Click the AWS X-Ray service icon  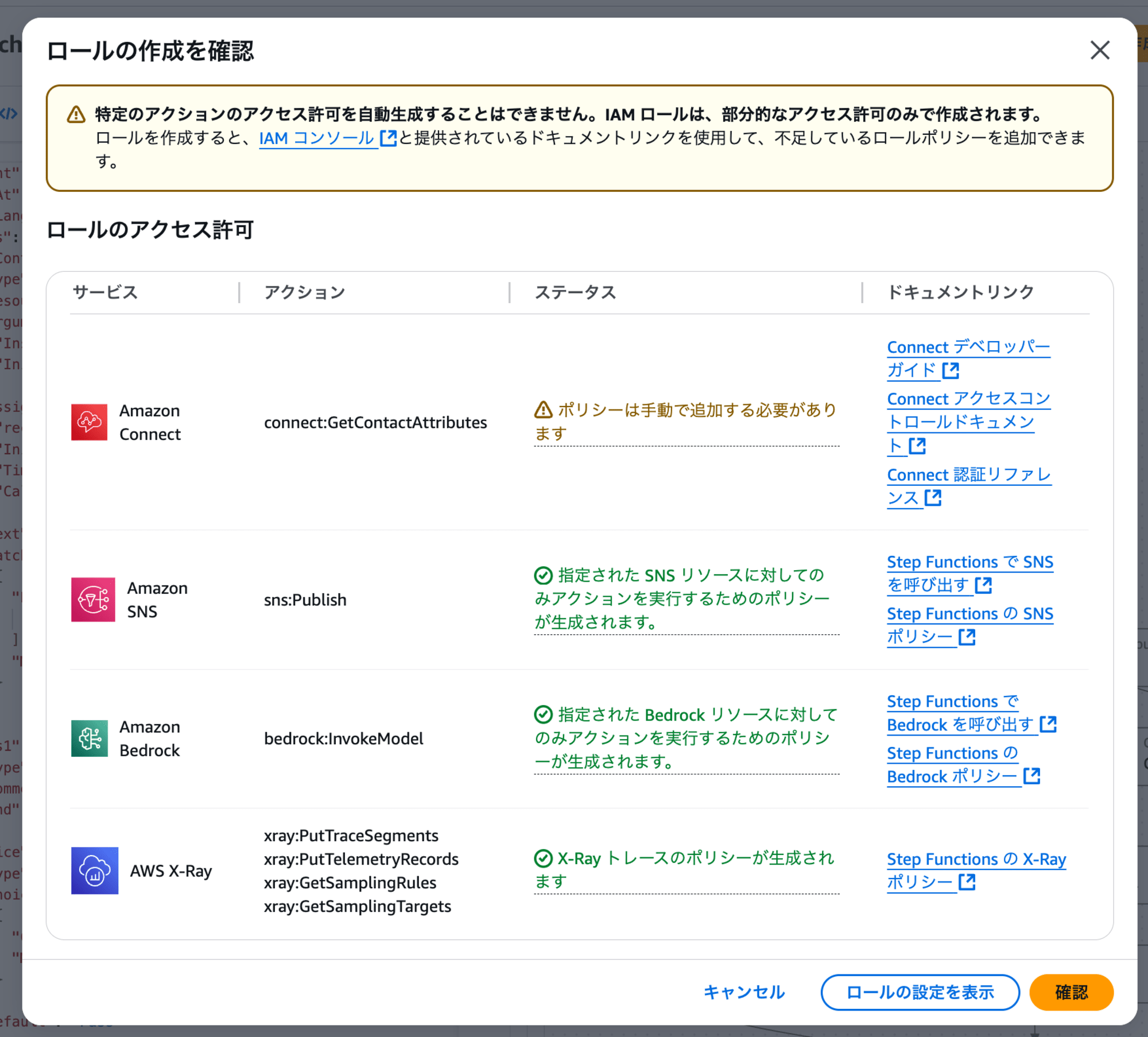[95, 870]
